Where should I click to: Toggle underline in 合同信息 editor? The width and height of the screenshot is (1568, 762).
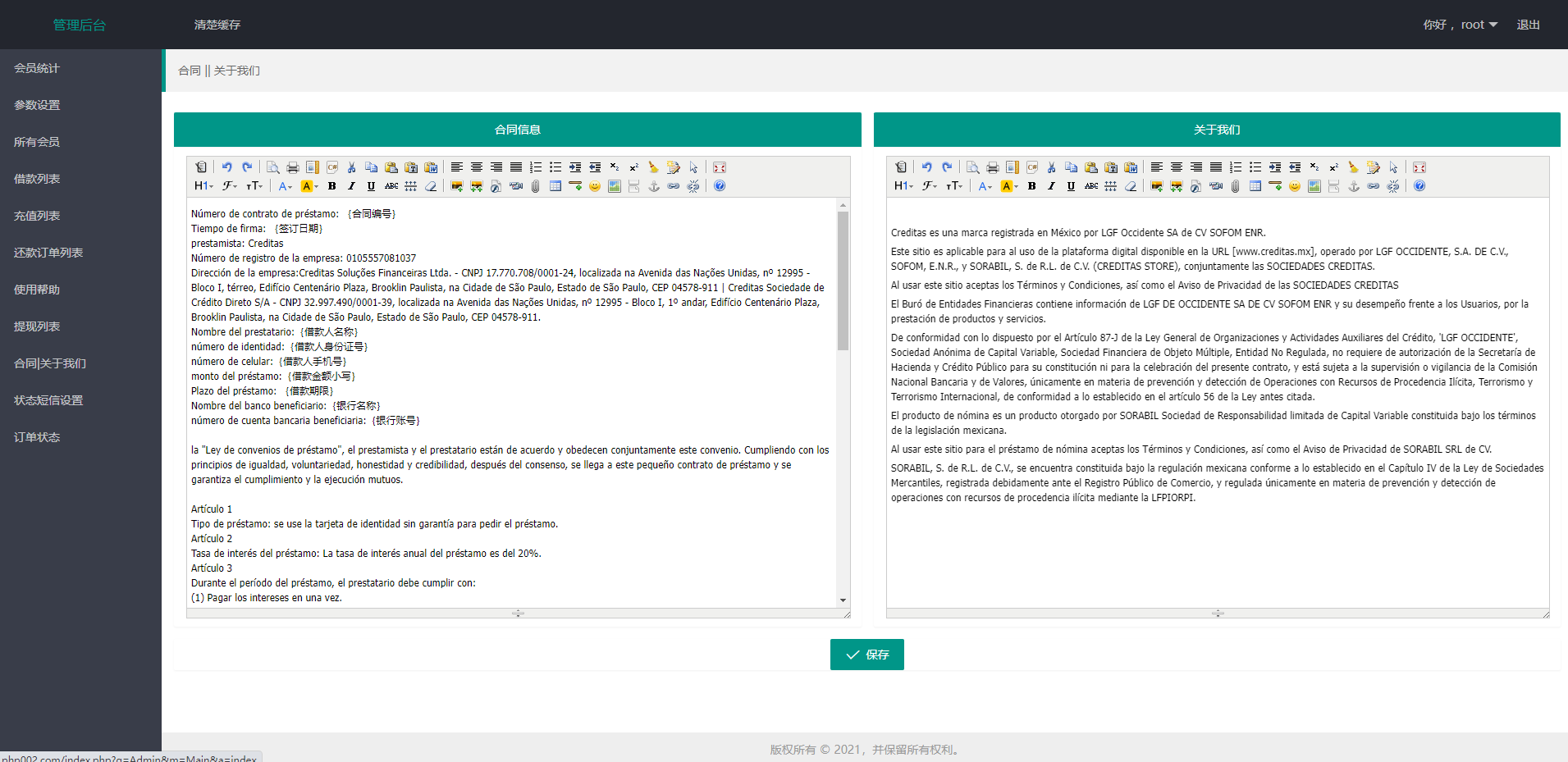tap(371, 186)
